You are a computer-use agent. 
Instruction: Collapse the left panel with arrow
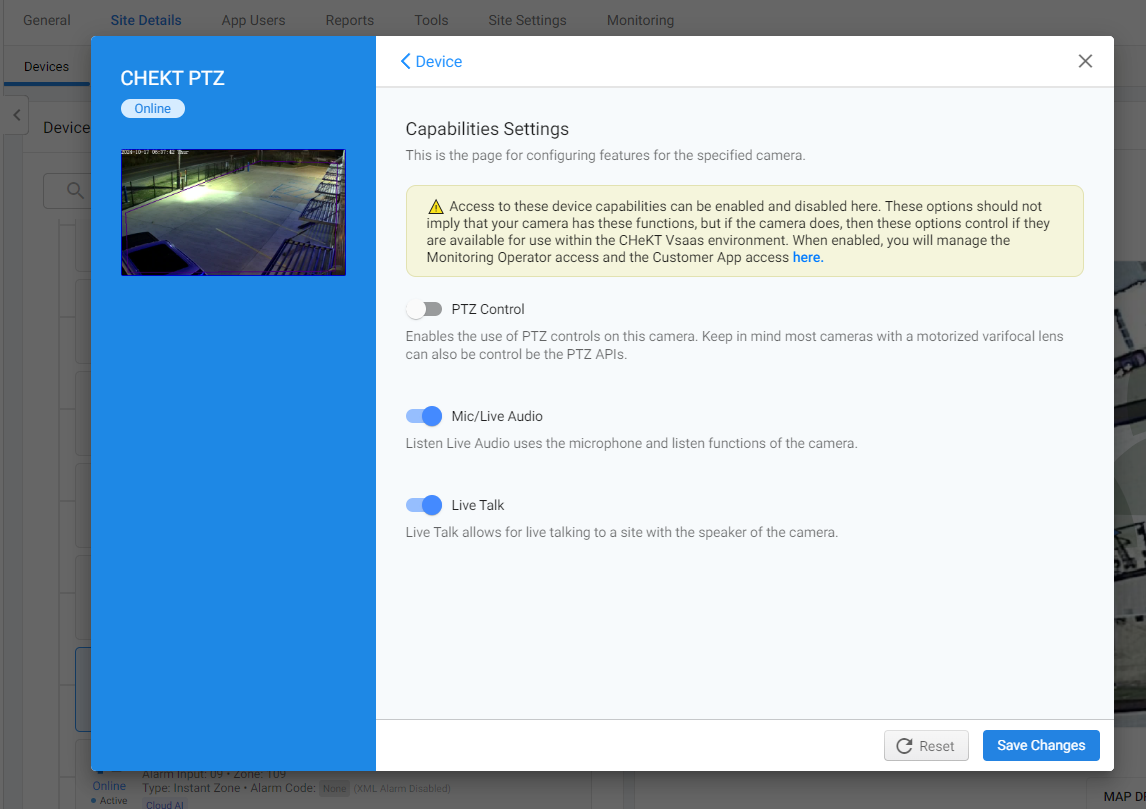[x=15, y=116]
